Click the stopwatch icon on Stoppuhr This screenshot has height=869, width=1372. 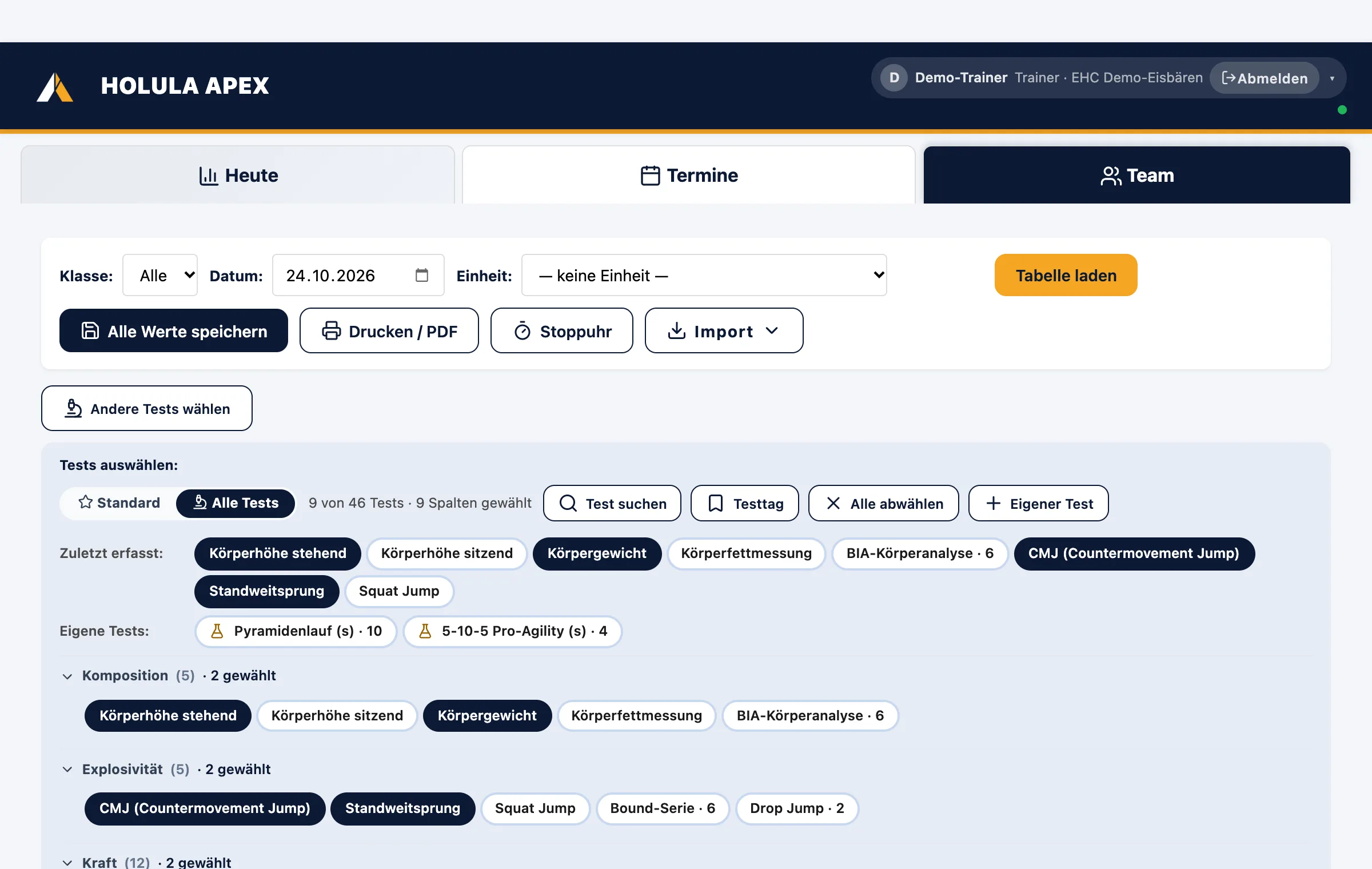click(x=523, y=331)
